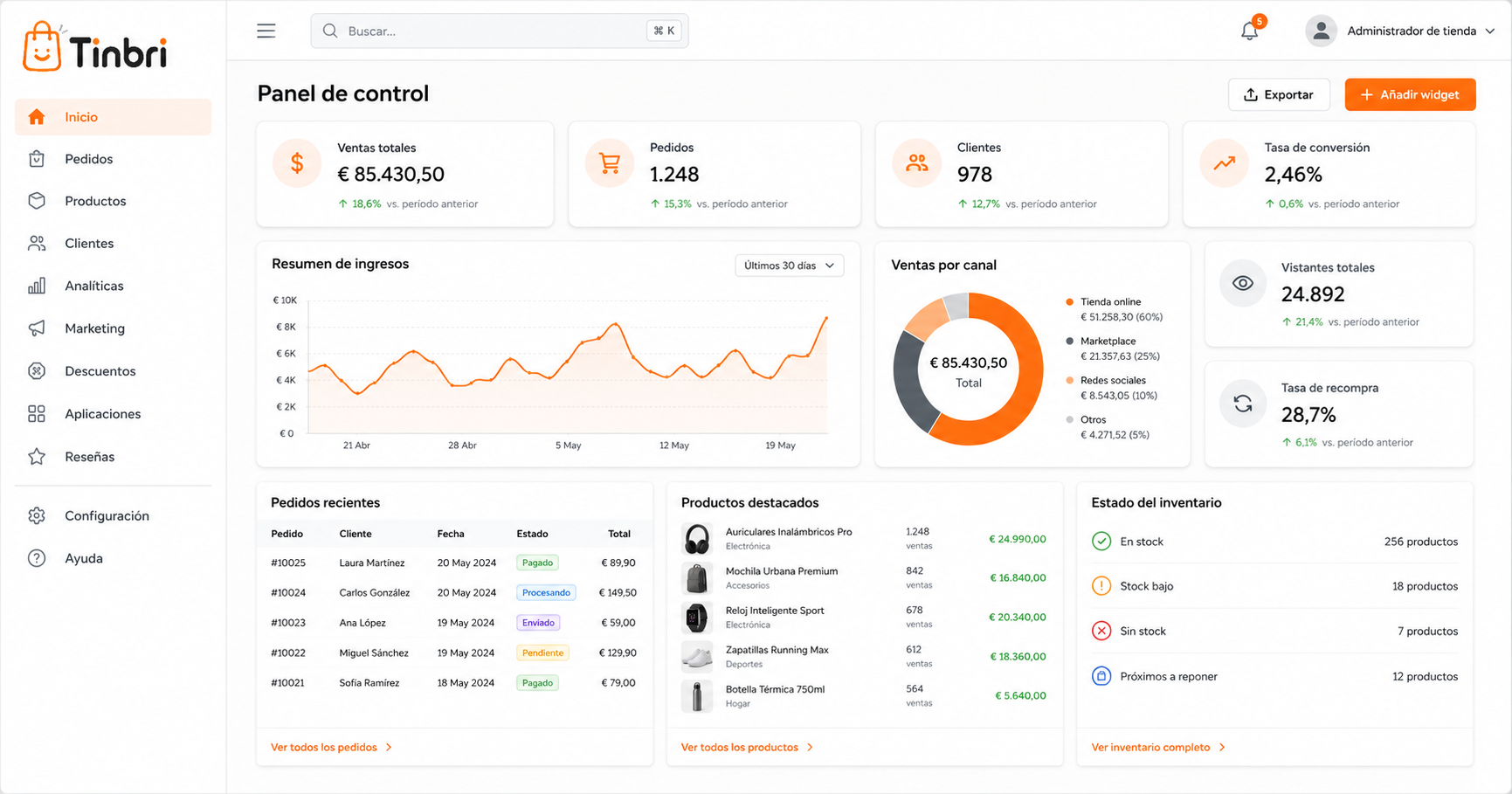Viewport: 1512px width, 794px height.
Task: Click the Sin stock red cross icon
Action: [x=1101, y=631]
